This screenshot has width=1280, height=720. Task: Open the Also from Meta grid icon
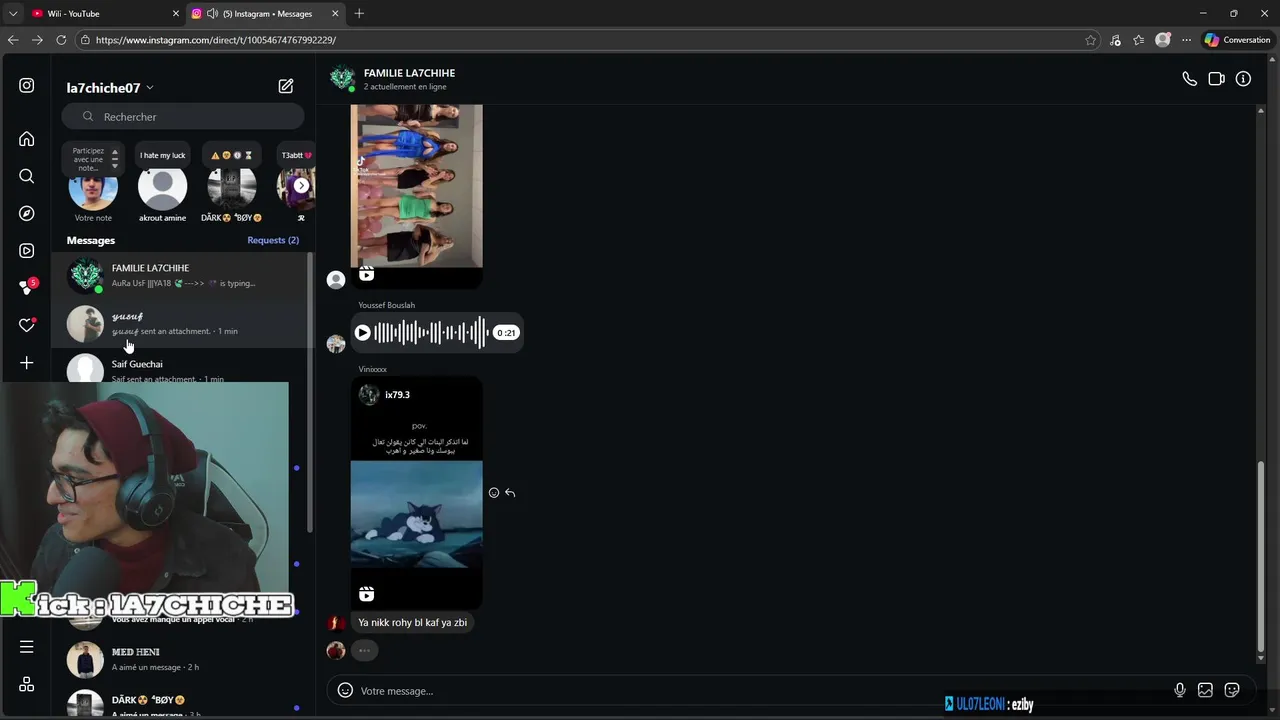[27, 684]
